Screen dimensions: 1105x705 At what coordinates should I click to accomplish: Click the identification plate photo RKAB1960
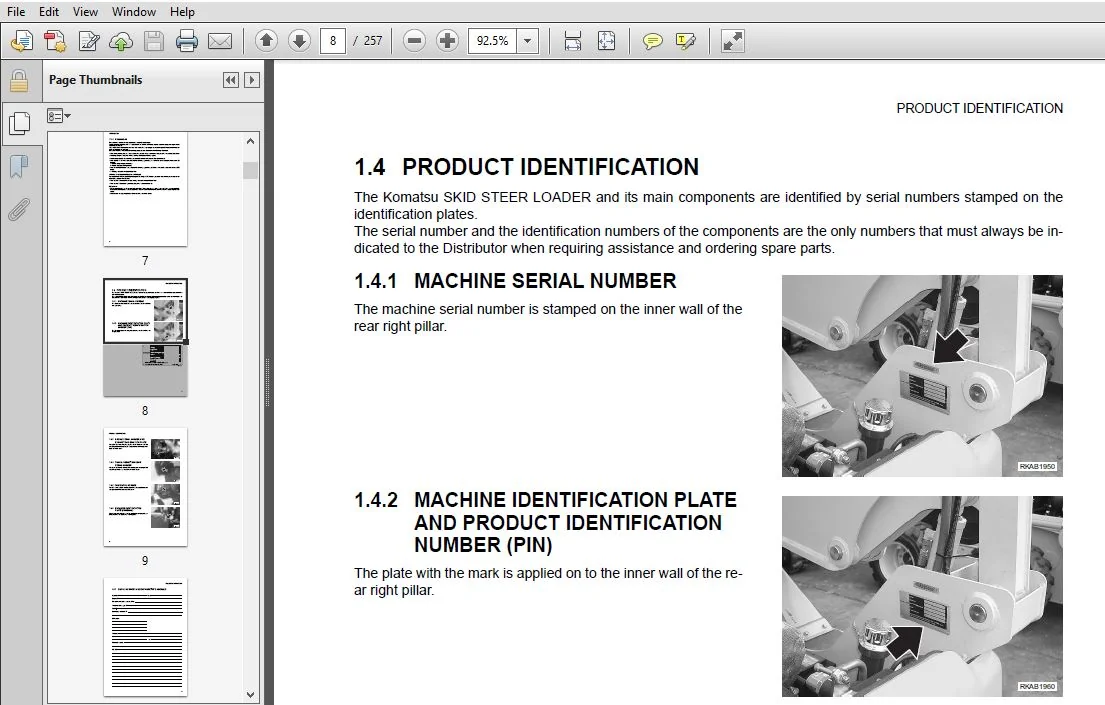click(922, 596)
